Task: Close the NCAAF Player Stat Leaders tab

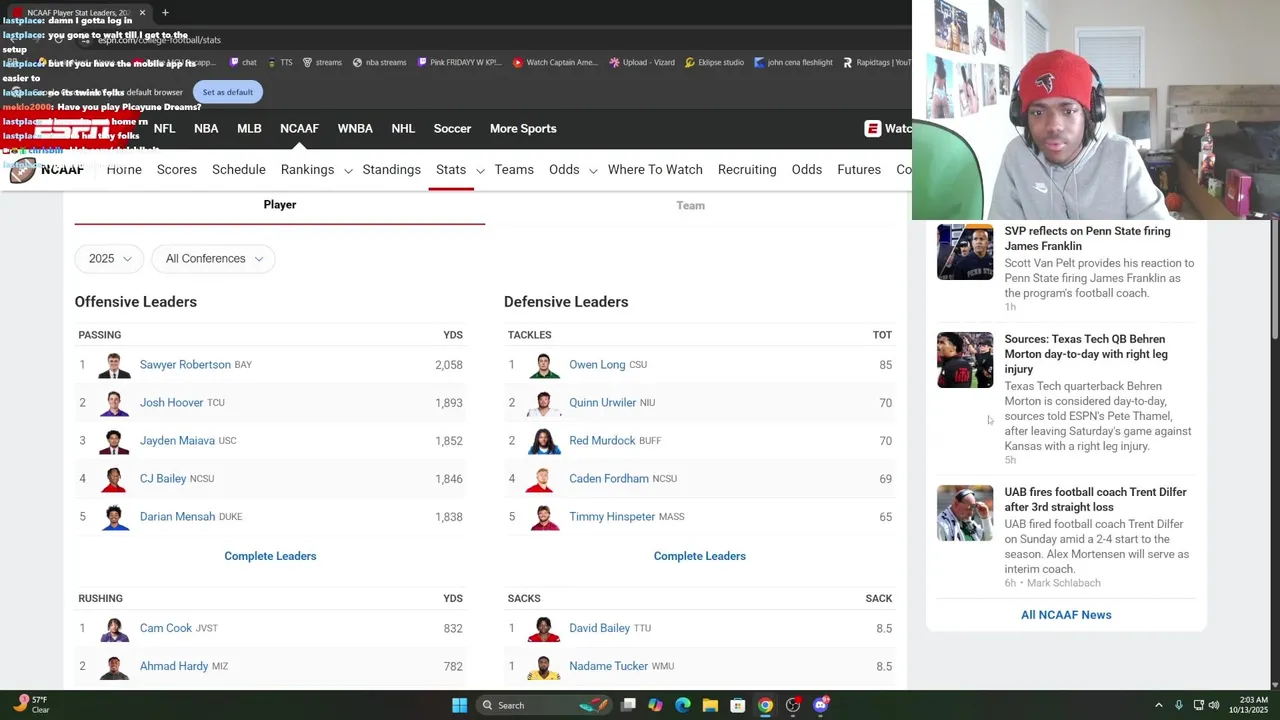Action: (142, 13)
